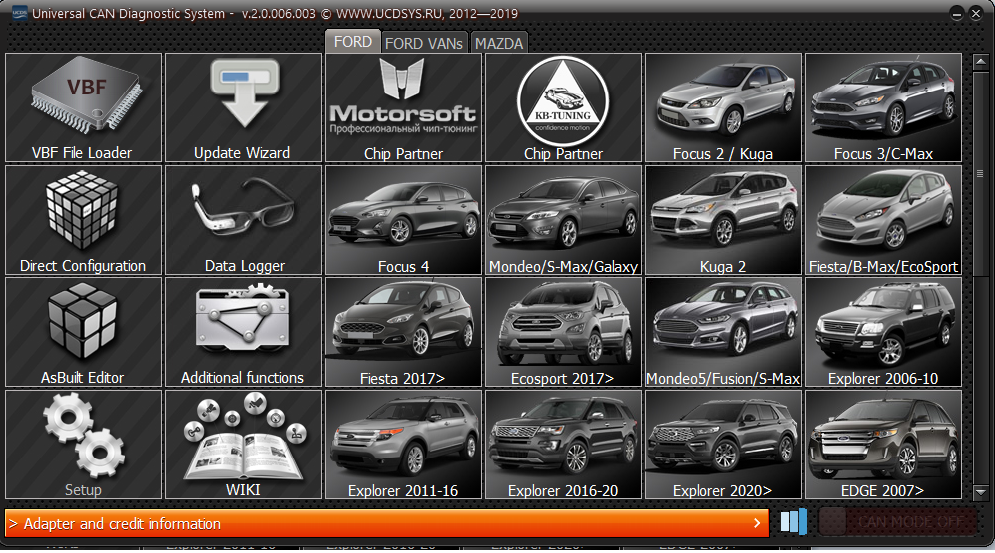
Task: Click the vertical scrollbar thumb
Action: tap(980, 173)
